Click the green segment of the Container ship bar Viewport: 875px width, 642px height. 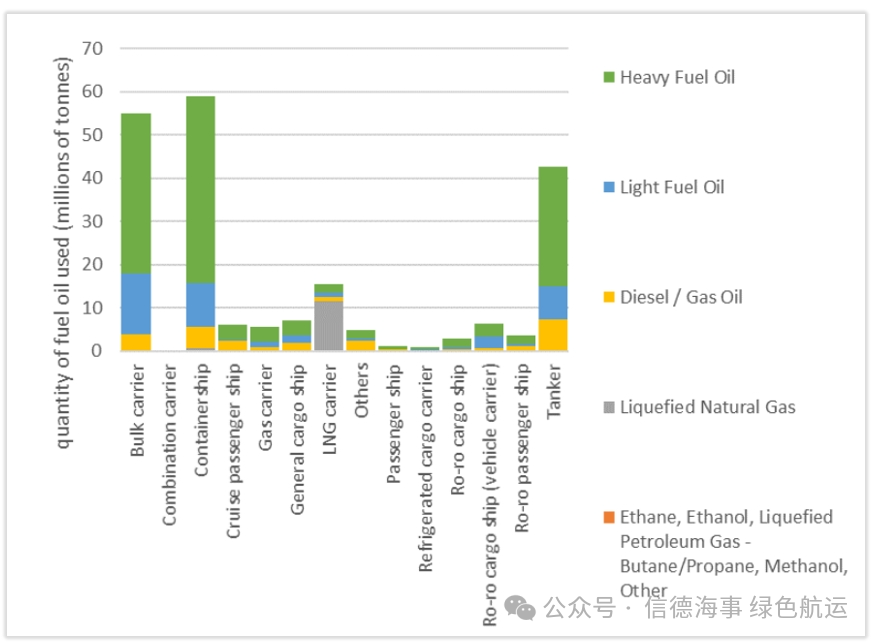pyautogui.click(x=202, y=189)
